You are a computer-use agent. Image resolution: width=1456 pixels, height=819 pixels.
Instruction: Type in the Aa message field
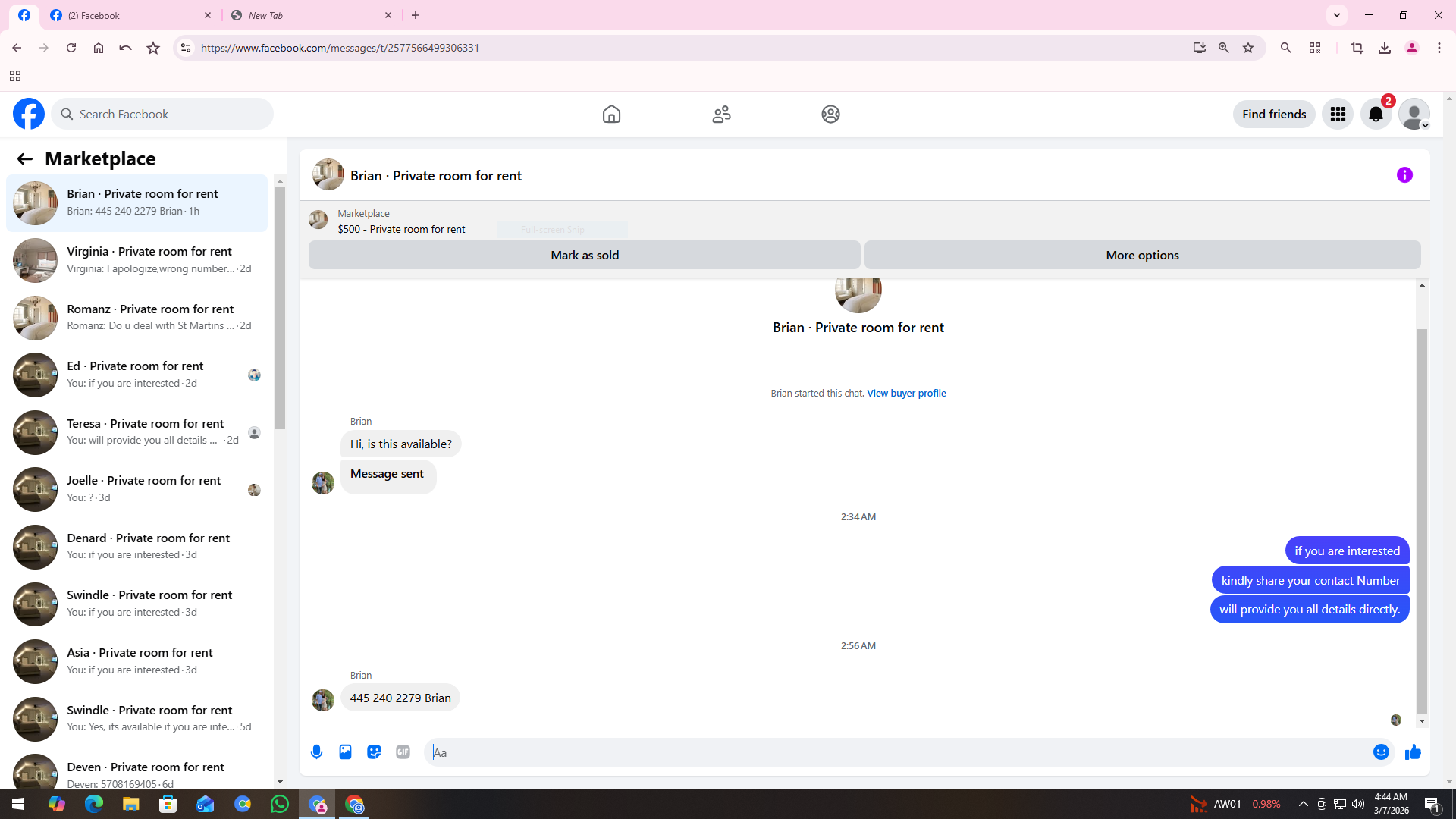895,752
